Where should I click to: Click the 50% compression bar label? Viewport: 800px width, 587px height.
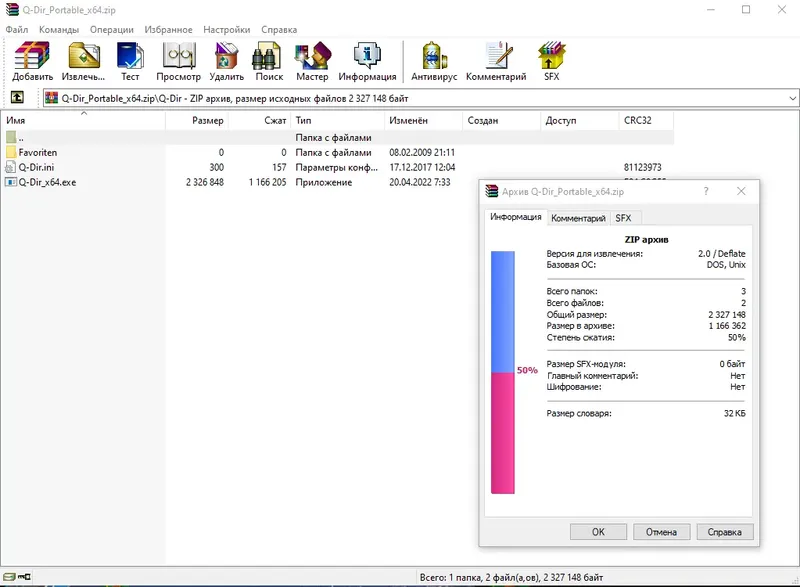527,370
